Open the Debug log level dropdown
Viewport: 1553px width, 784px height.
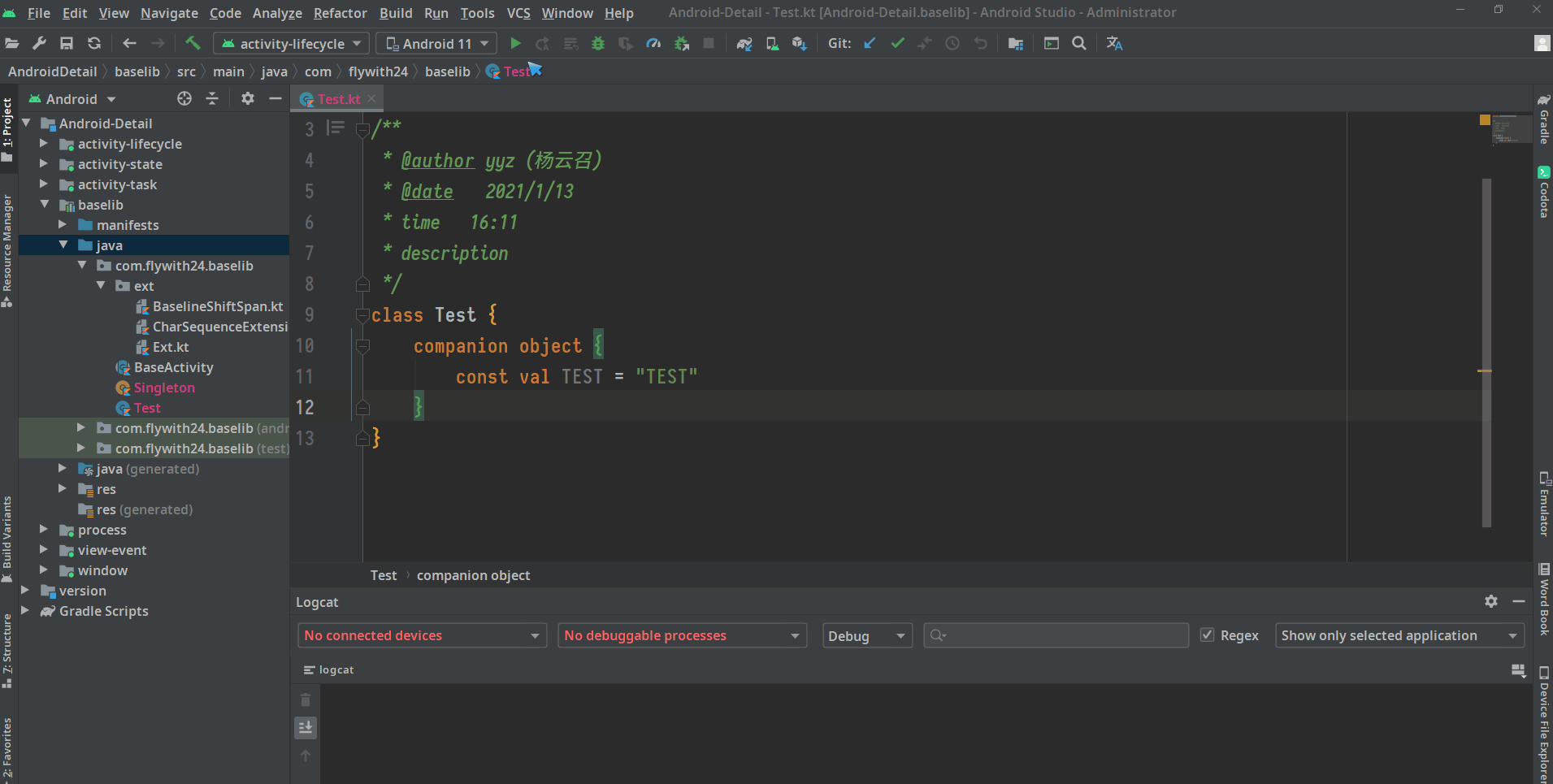pos(866,635)
